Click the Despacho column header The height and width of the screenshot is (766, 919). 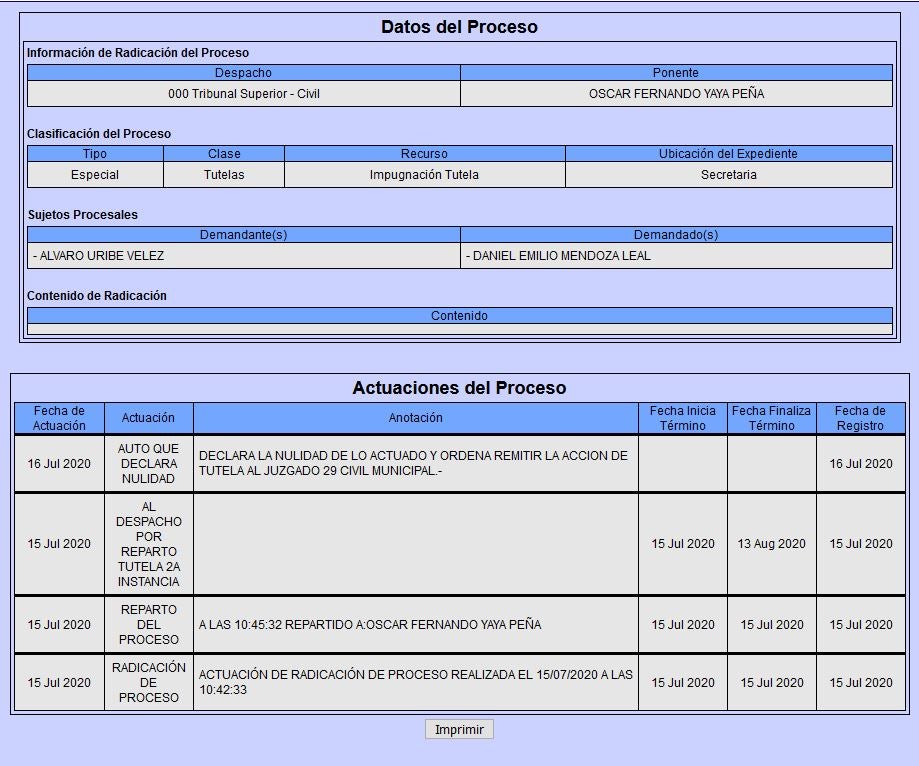pyautogui.click(x=243, y=73)
